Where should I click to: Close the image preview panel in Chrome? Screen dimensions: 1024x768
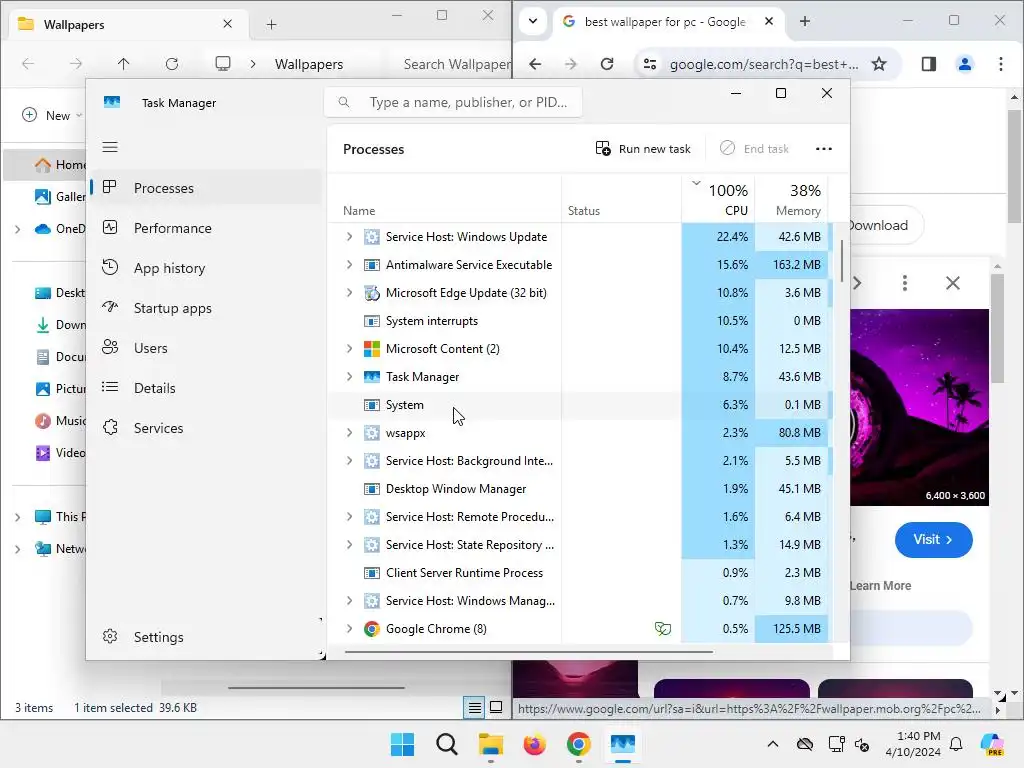[x=953, y=283]
